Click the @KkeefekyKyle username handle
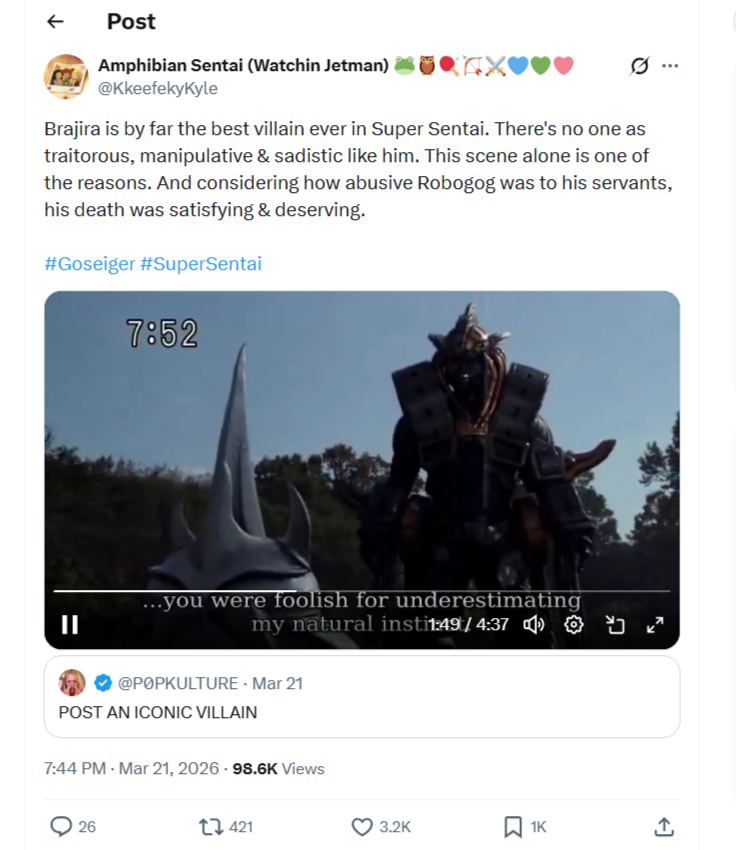Image resolution: width=736 pixels, height=850 pixels. pos(157,88)
